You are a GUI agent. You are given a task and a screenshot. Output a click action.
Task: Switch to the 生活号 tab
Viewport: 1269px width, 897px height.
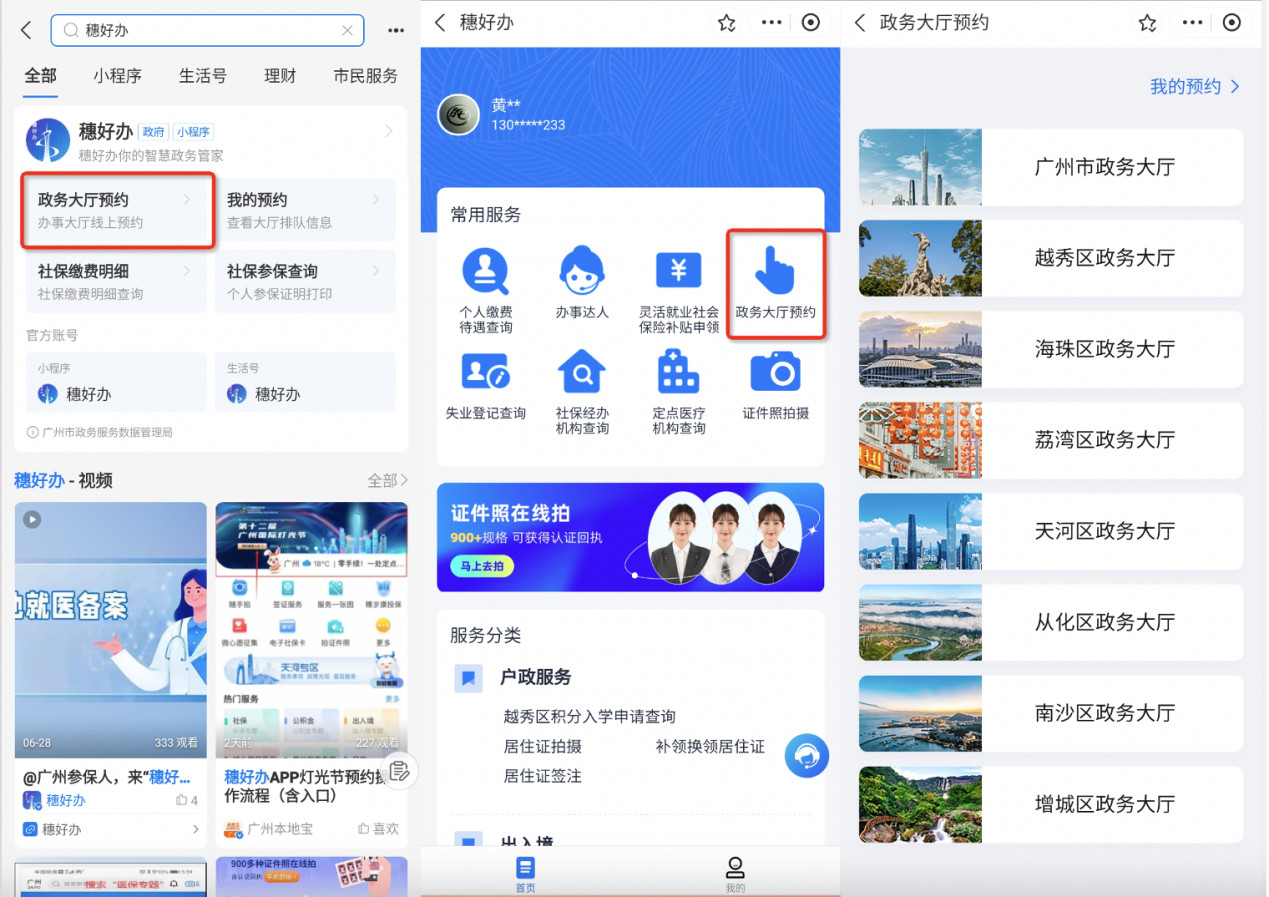(x=203, y=76)
